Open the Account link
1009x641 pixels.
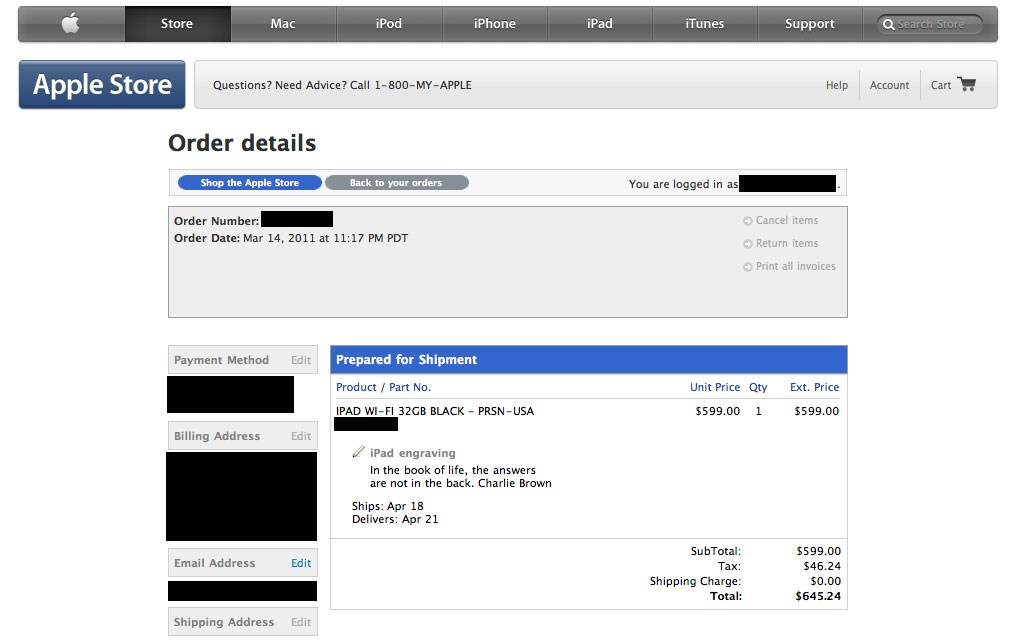(x=889, y=85)
